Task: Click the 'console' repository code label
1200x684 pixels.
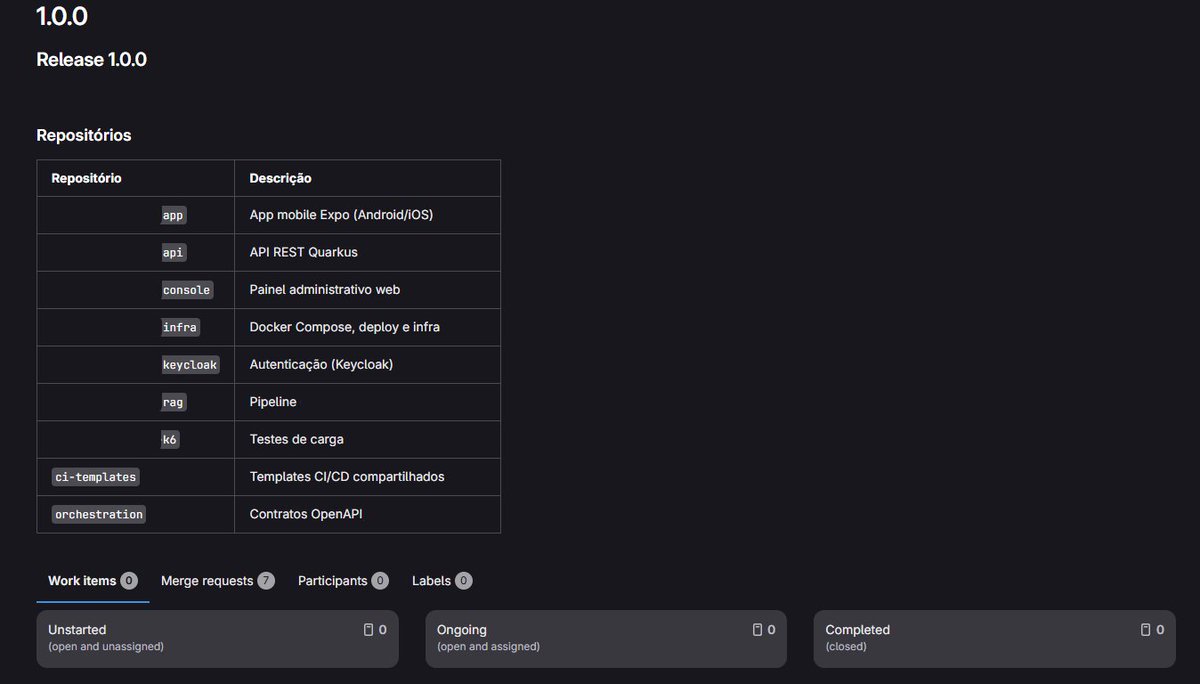Action: pos(187,290)
